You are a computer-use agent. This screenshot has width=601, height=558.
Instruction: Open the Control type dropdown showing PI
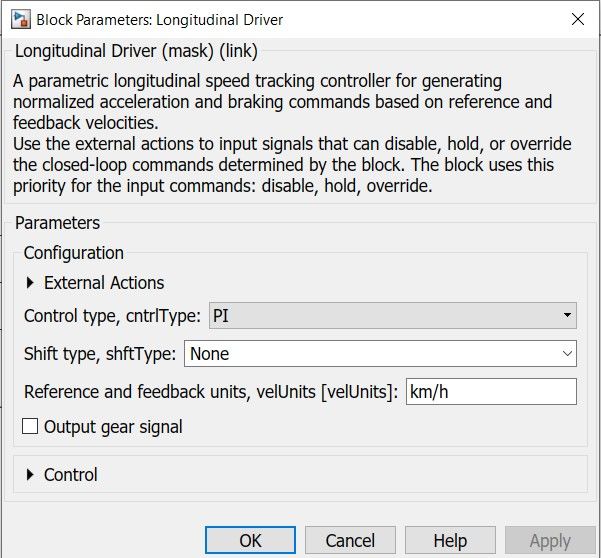tap(392, 316)
